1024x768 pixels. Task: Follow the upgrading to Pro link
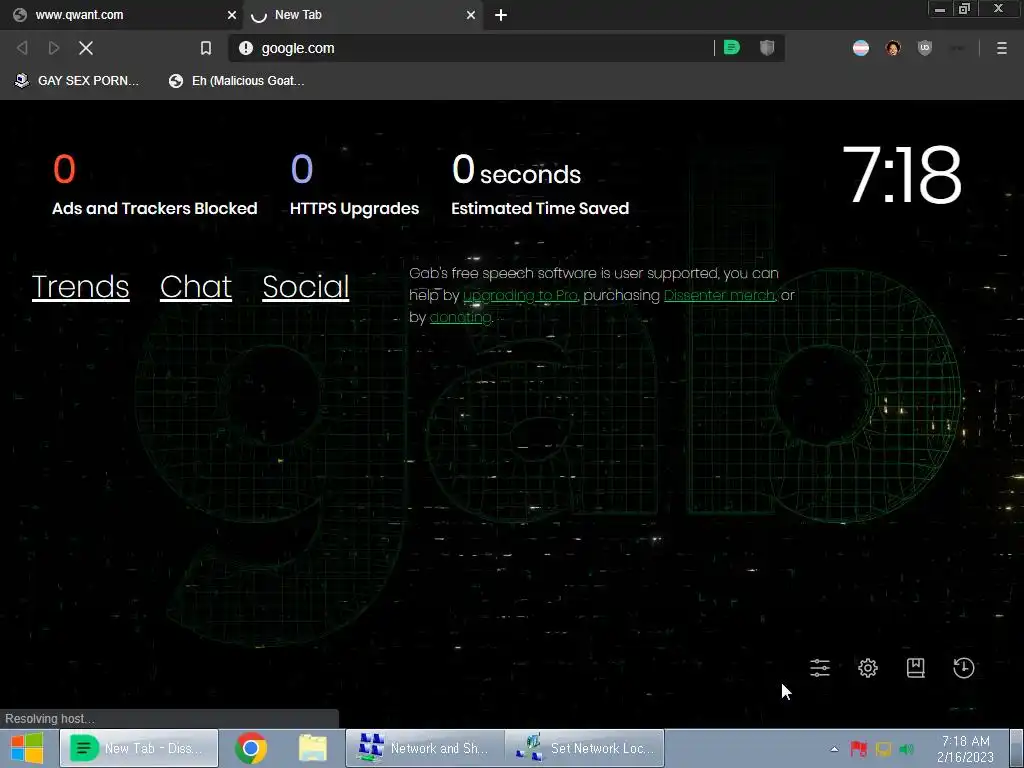(x=520, y=295)
